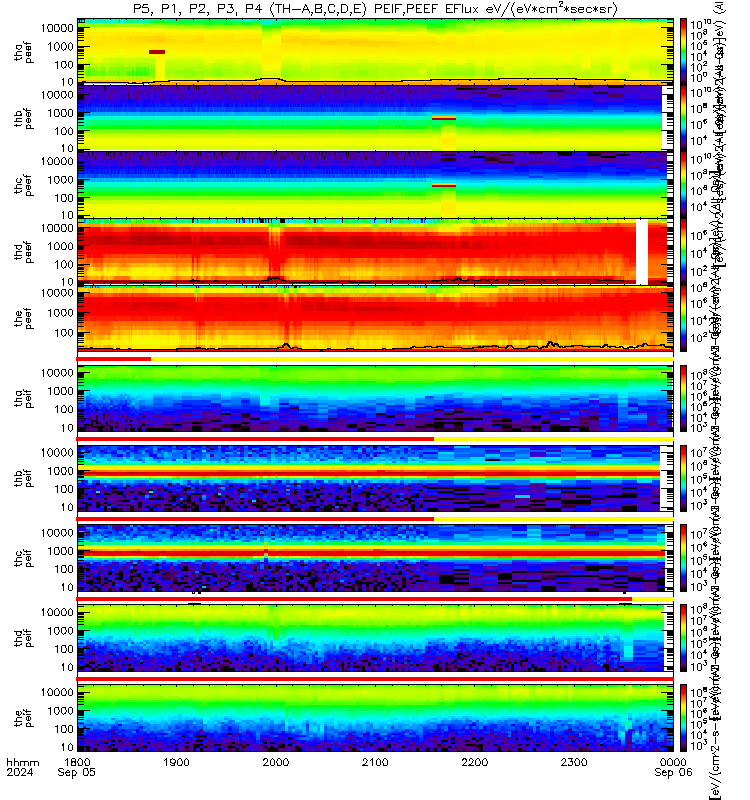Click the plot title mentioning PEIF,PEEF EFlux
Image resolution: width=750 pixels, height=800 pixels.
point(375,9)
